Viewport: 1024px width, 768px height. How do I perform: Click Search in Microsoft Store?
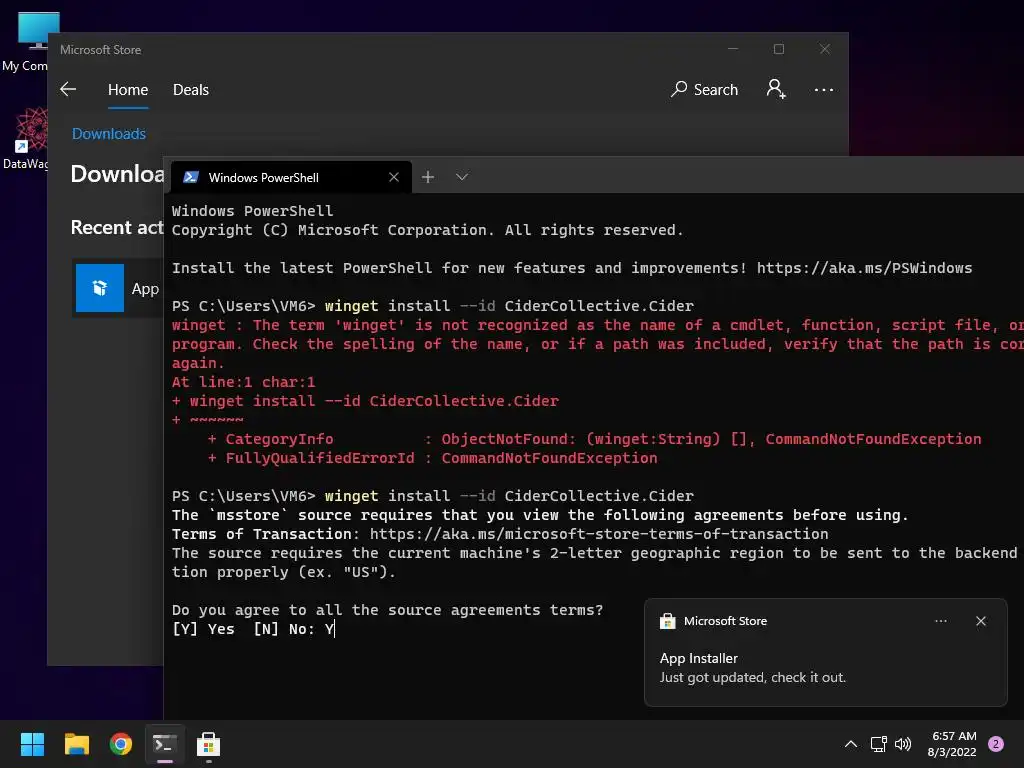705,89
